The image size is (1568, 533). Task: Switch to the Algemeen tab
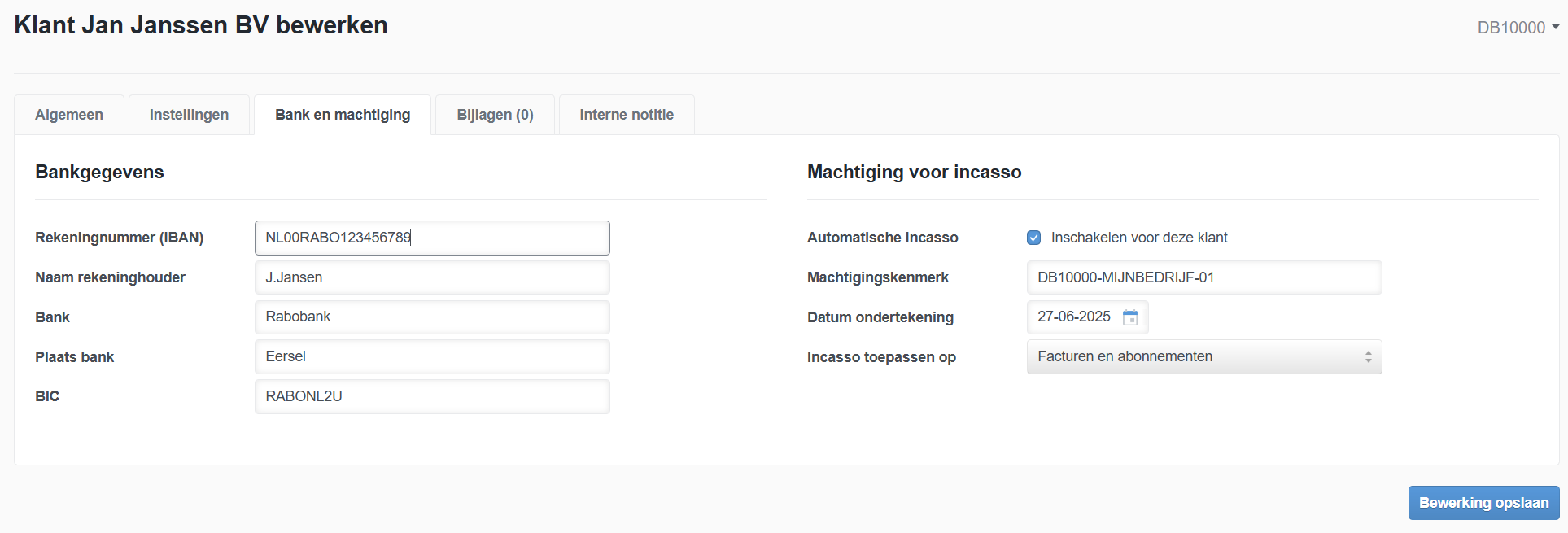[x=69, y=115]
